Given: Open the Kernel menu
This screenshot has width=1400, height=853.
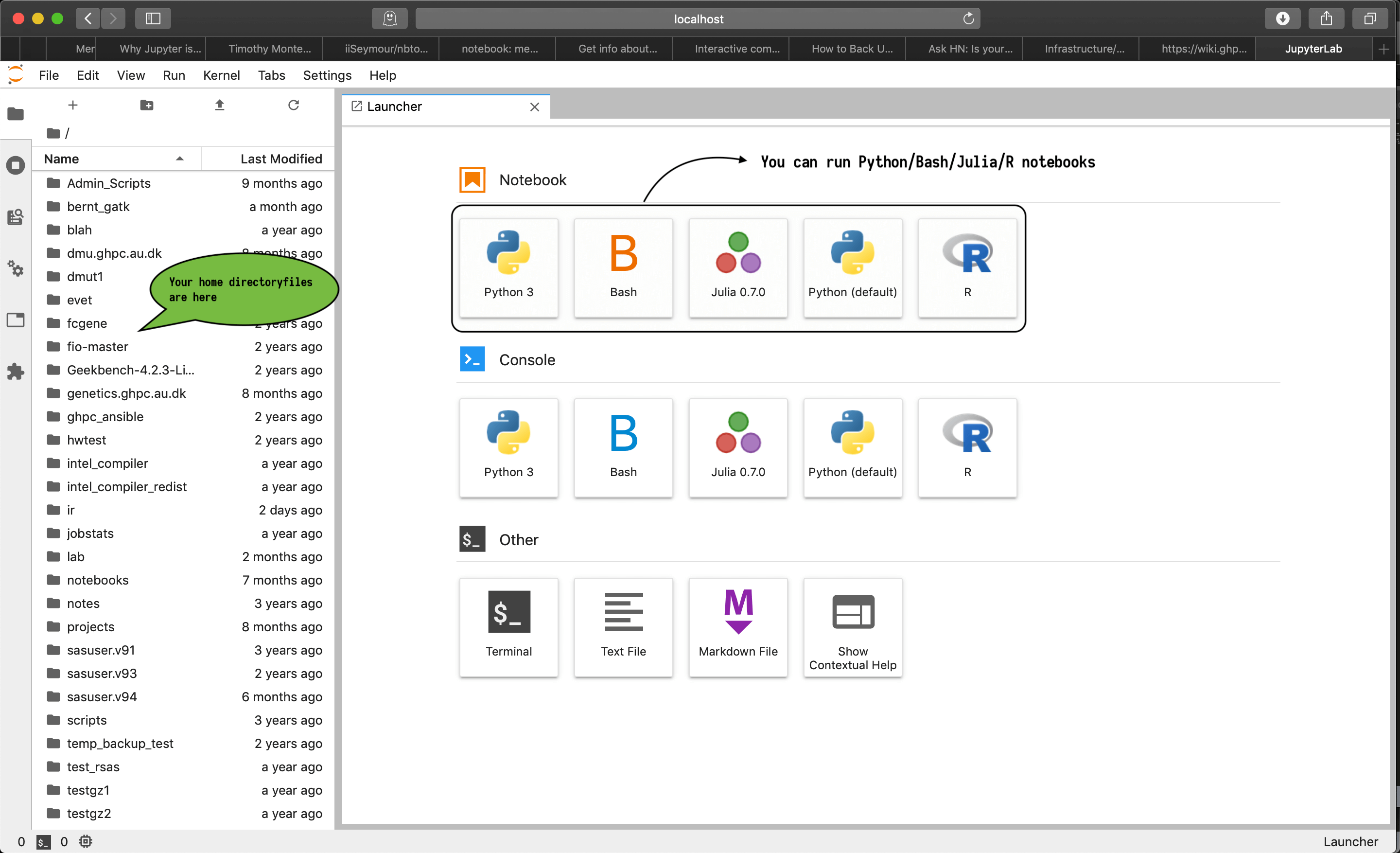Looking at the screenshot, I should pos(221,75).
